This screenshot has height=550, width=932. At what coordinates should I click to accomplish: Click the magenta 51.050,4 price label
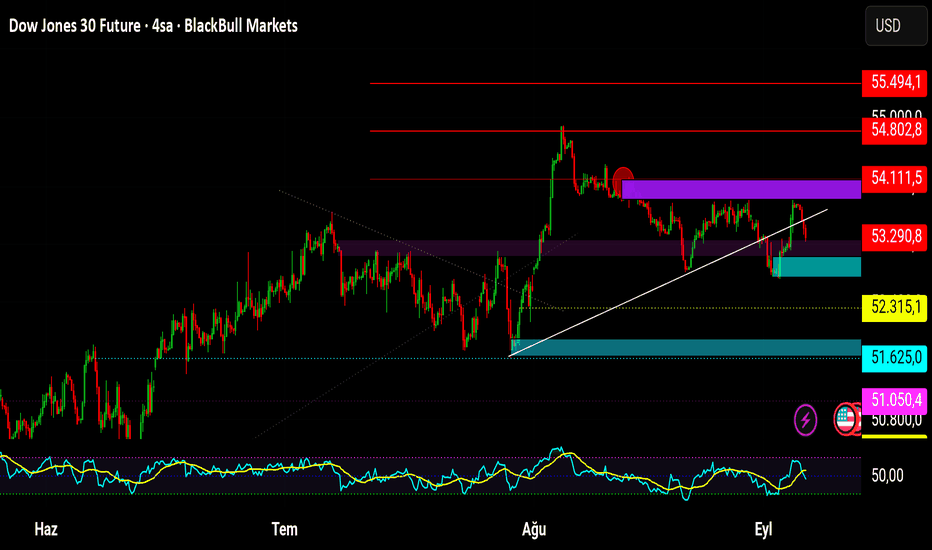tap(895, 399)
